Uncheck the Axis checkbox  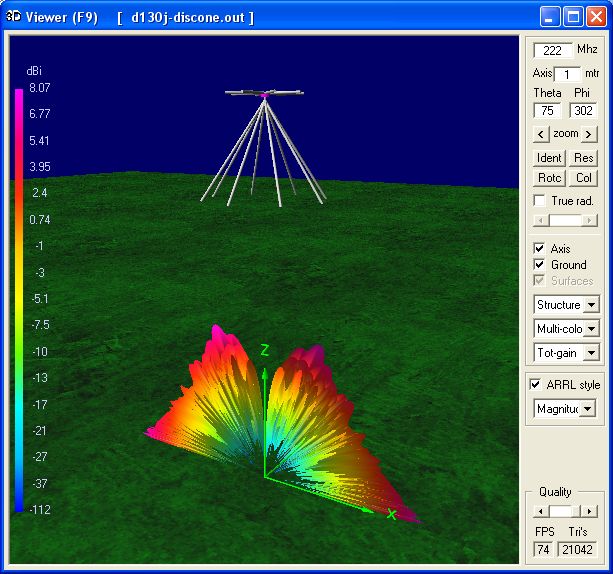[x=541, y=249]
